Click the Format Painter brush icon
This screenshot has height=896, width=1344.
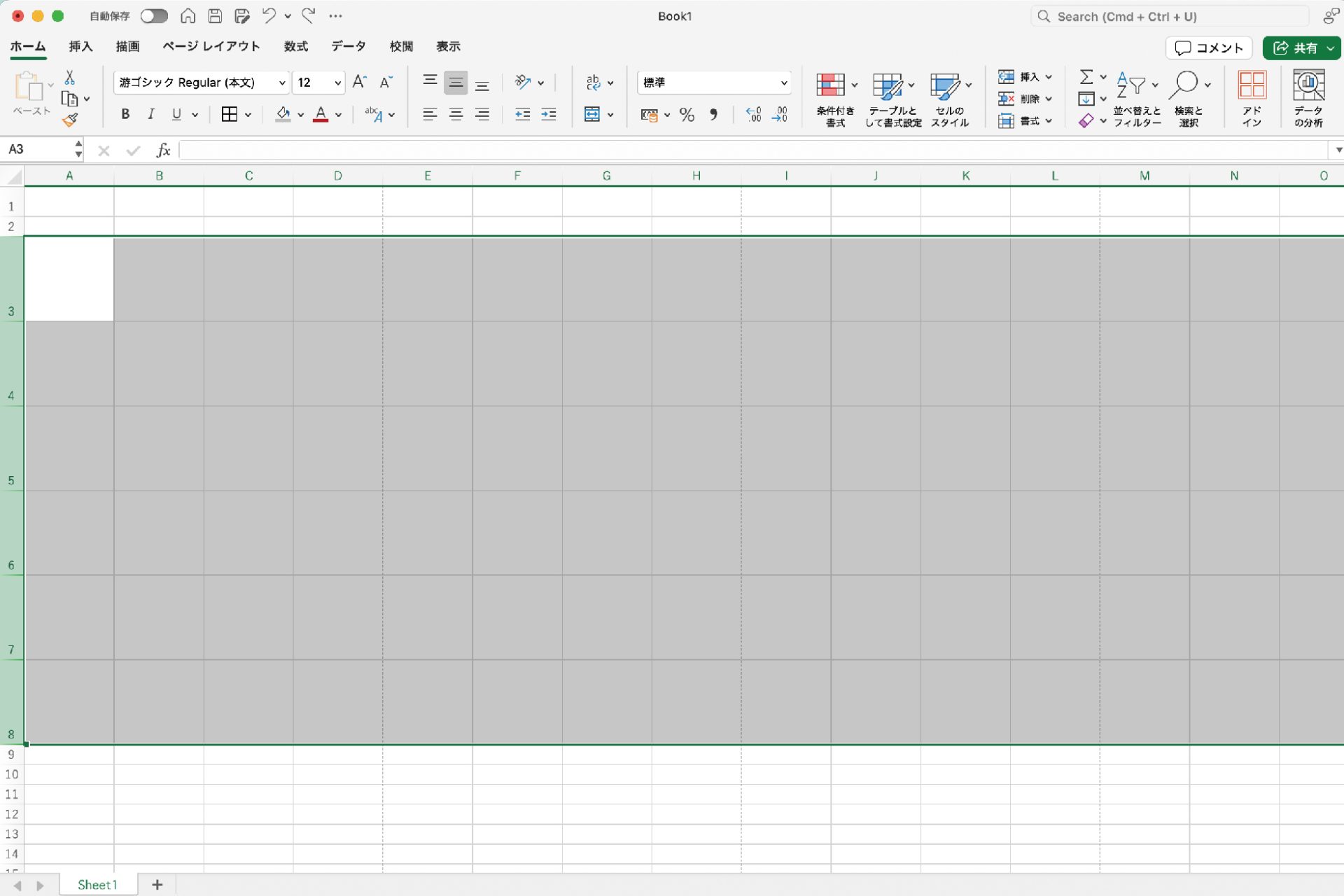tap(70, 120)
